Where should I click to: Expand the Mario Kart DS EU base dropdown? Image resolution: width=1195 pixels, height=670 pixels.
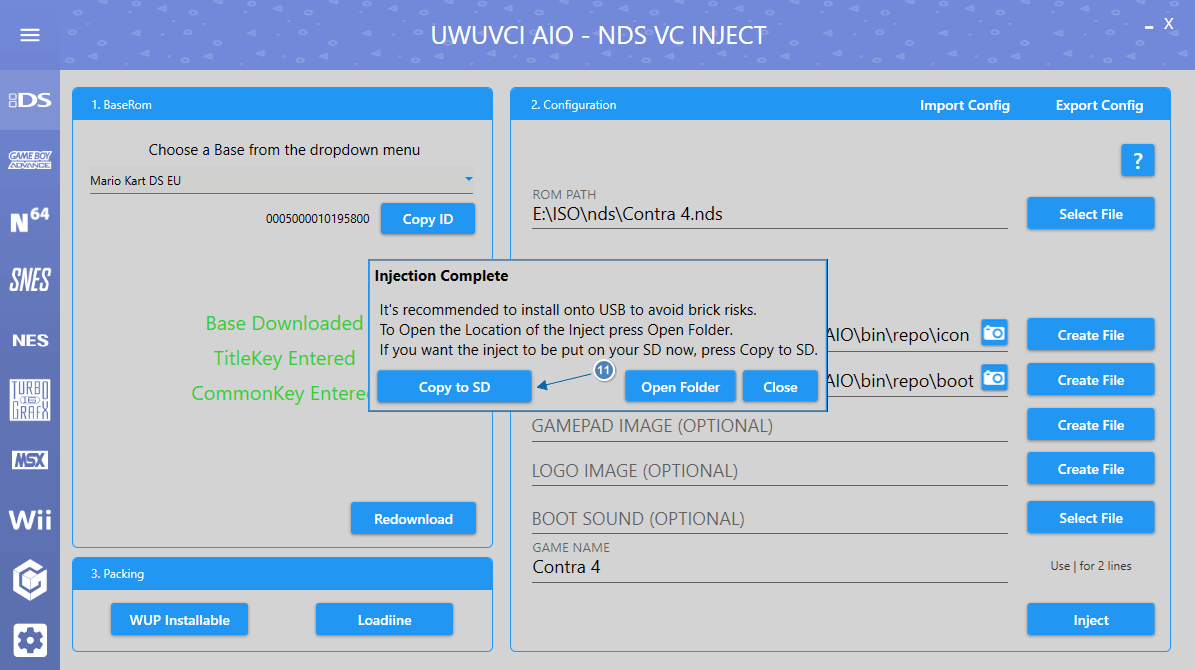click(281, 181)
